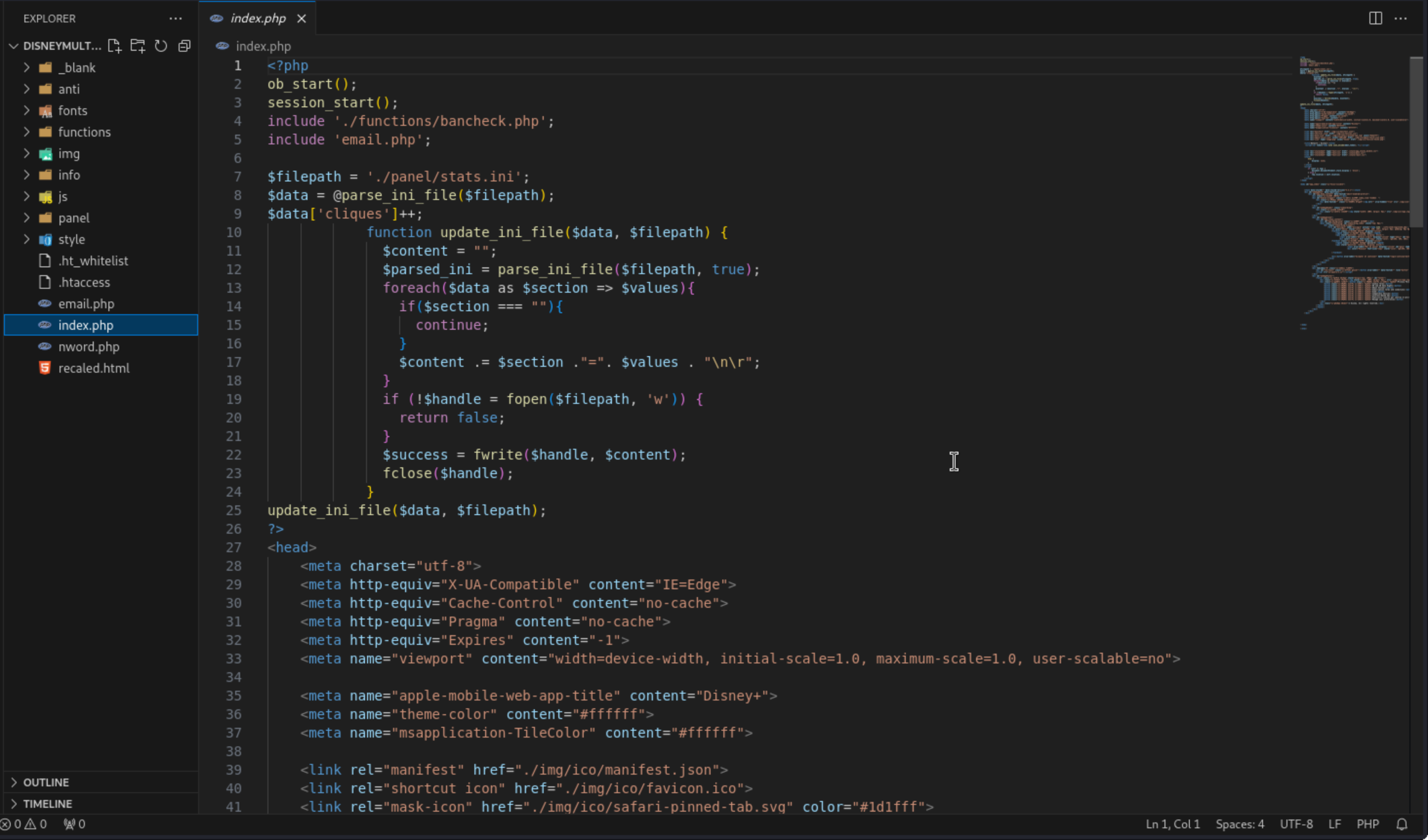This screenshot has width=1428, height=840.
Task: Click line number 27 in the gutter
Action: click(233, 548)
